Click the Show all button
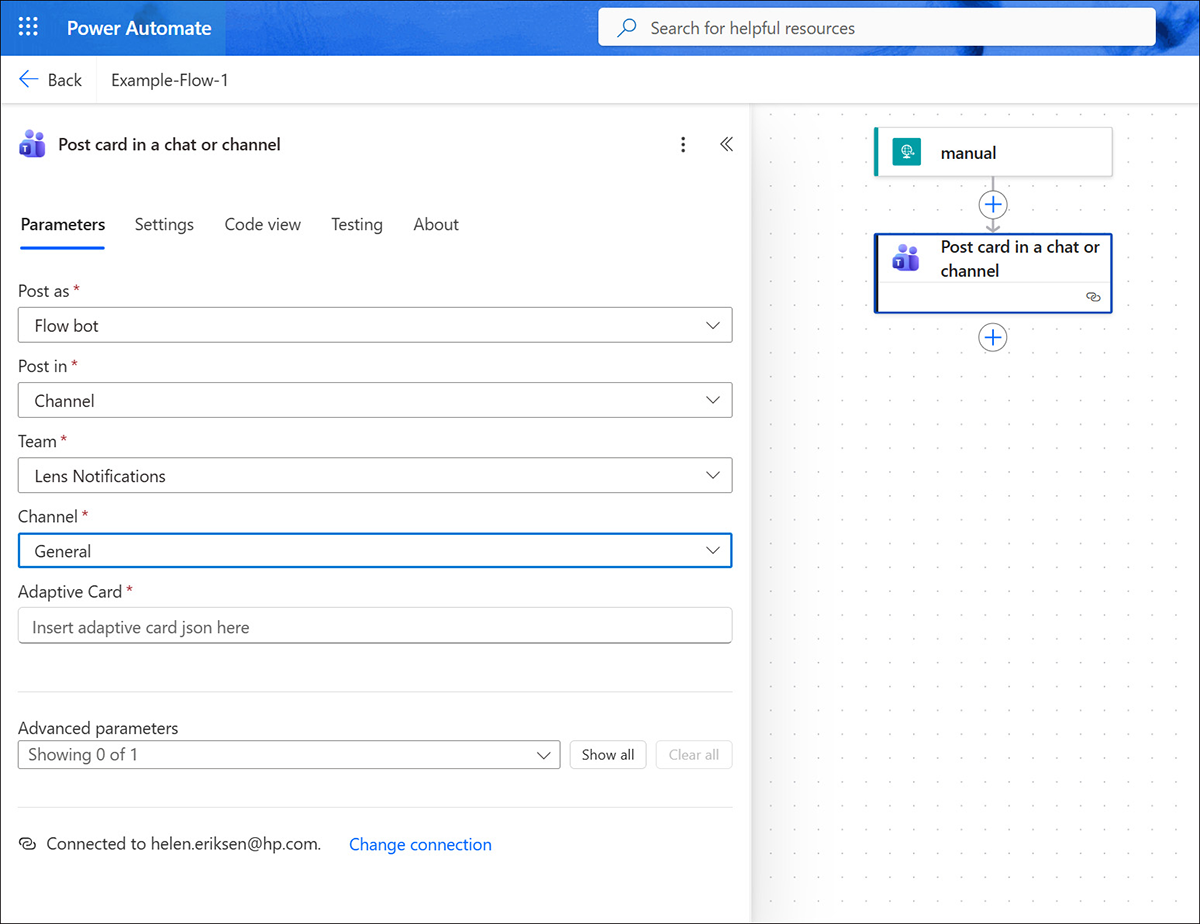 point(607,754)
